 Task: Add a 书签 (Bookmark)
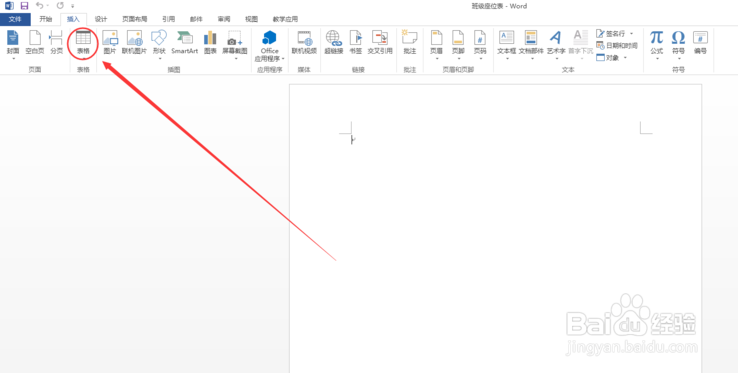[356, 42]
